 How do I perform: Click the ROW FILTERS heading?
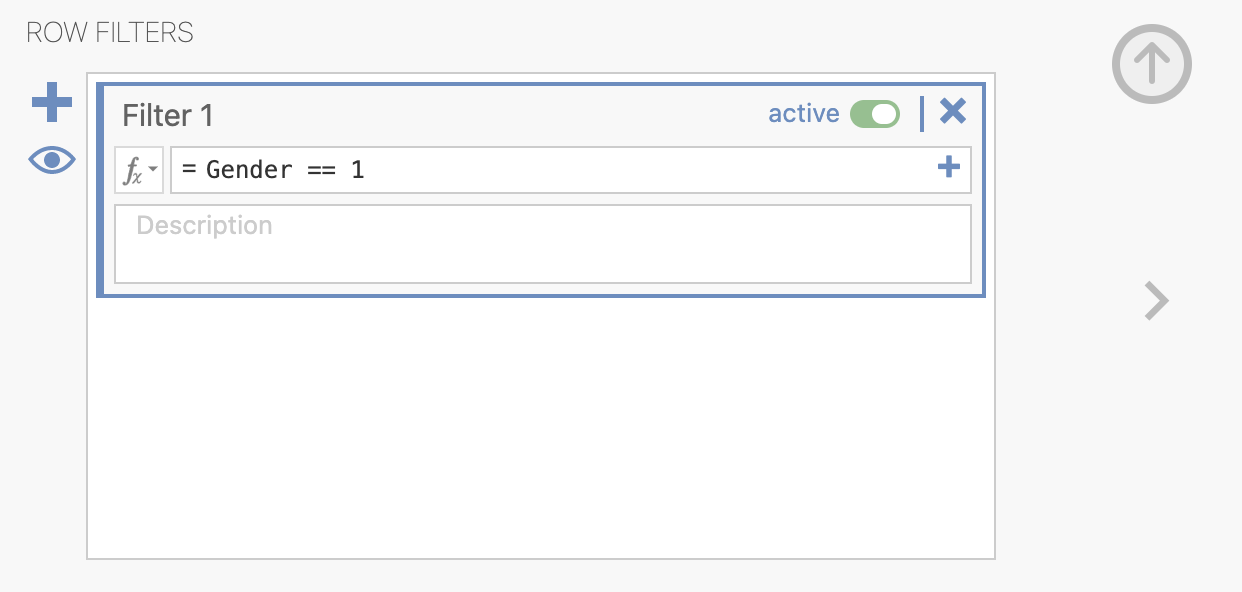coord(110,33)
